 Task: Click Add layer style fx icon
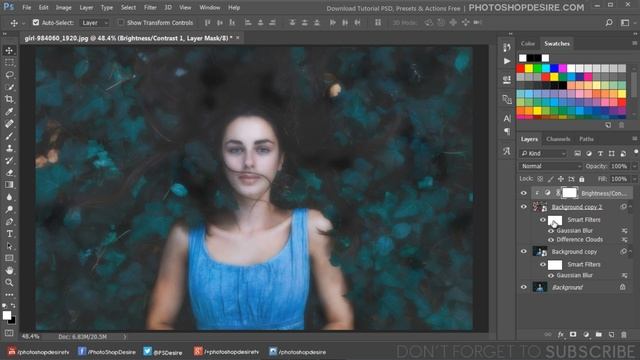[x=560, y=335]
